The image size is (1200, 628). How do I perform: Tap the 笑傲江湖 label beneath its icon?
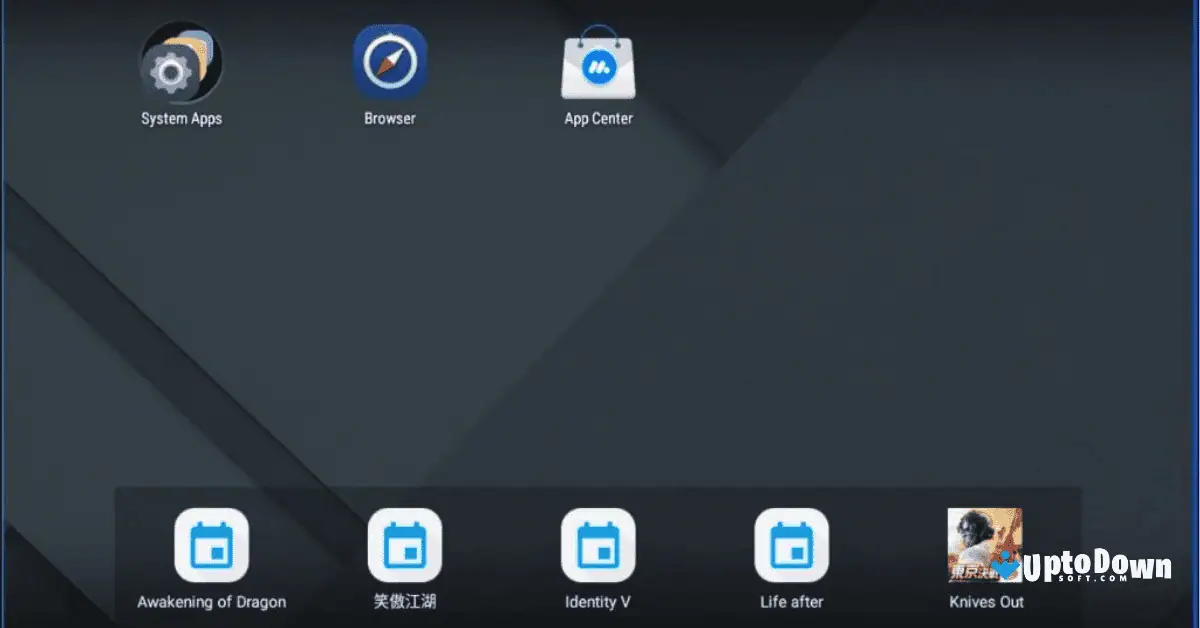click(404, 602)
